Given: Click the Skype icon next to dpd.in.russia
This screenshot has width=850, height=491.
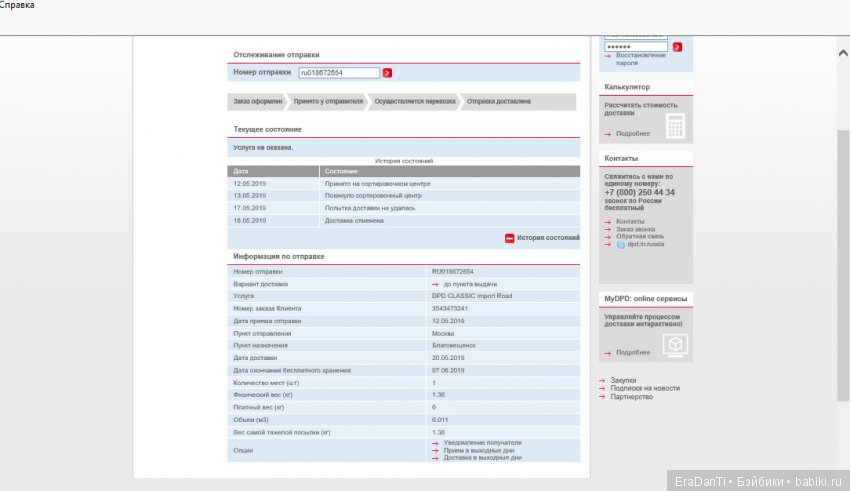Looking at the screenshot, I should tap(620, 244).
